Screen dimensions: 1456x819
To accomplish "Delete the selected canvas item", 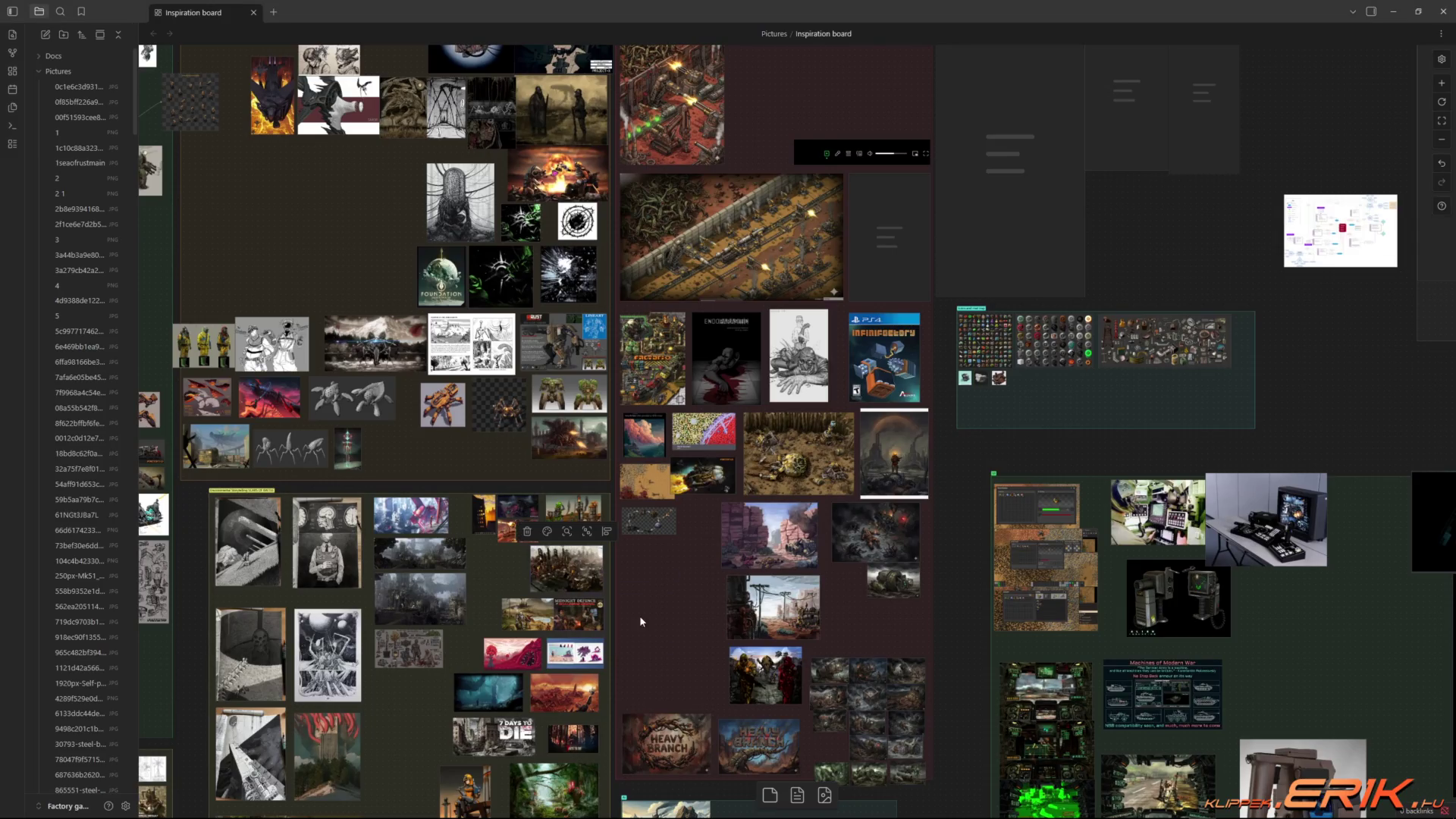I will coord(527,532).
